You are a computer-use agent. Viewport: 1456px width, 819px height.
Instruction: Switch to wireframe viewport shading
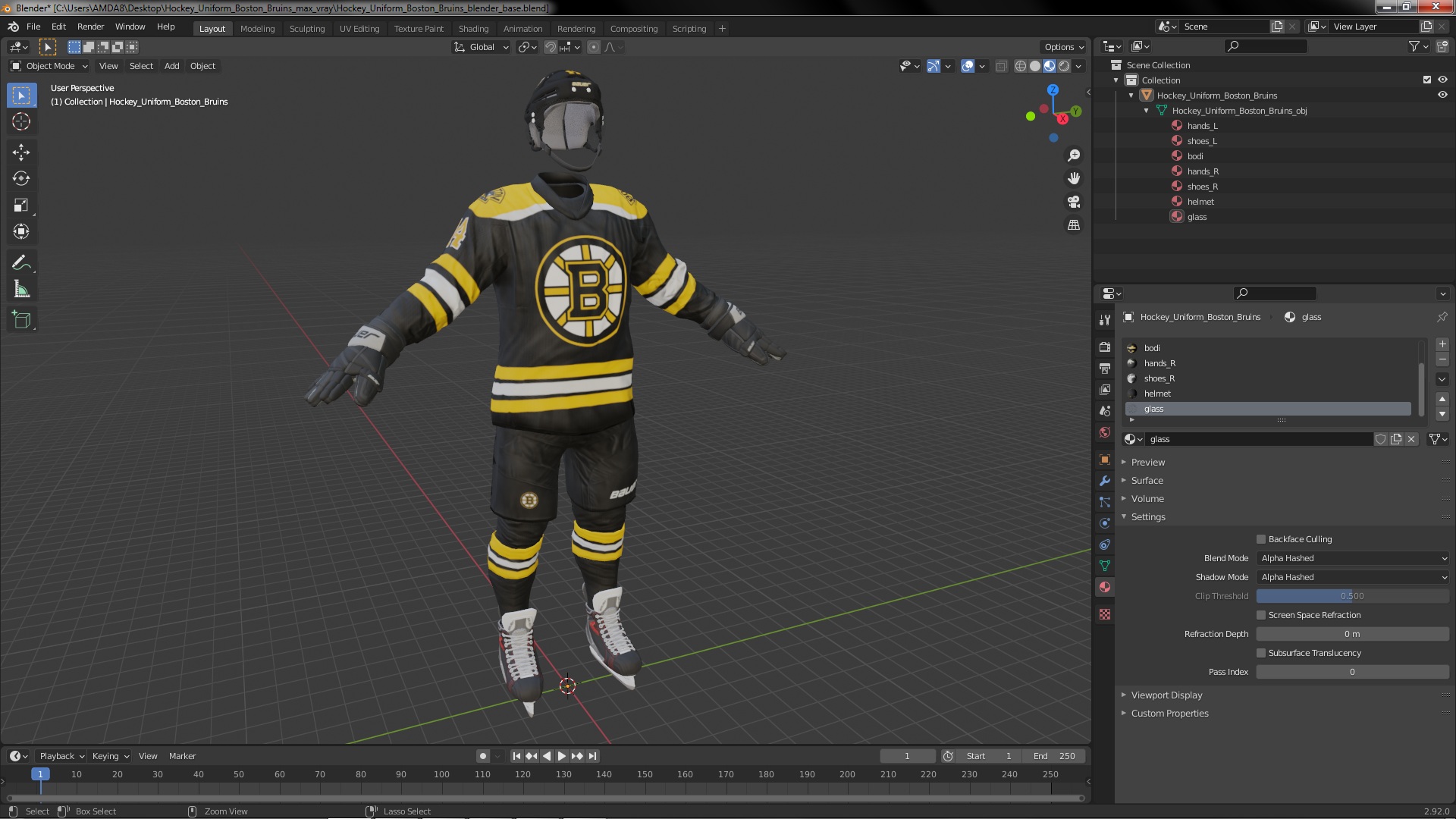[1021, 67]
